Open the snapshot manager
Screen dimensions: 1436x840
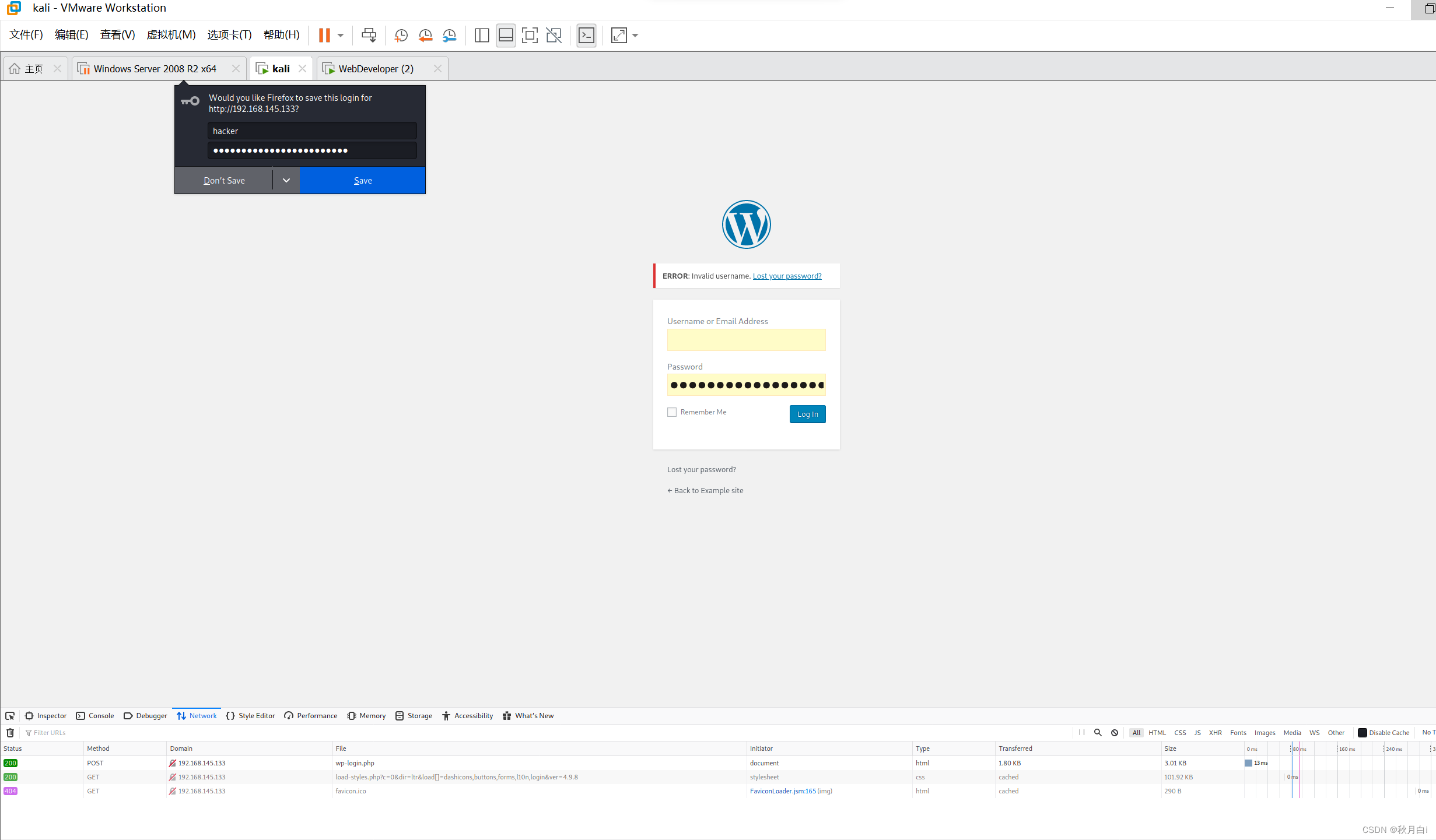449,35
